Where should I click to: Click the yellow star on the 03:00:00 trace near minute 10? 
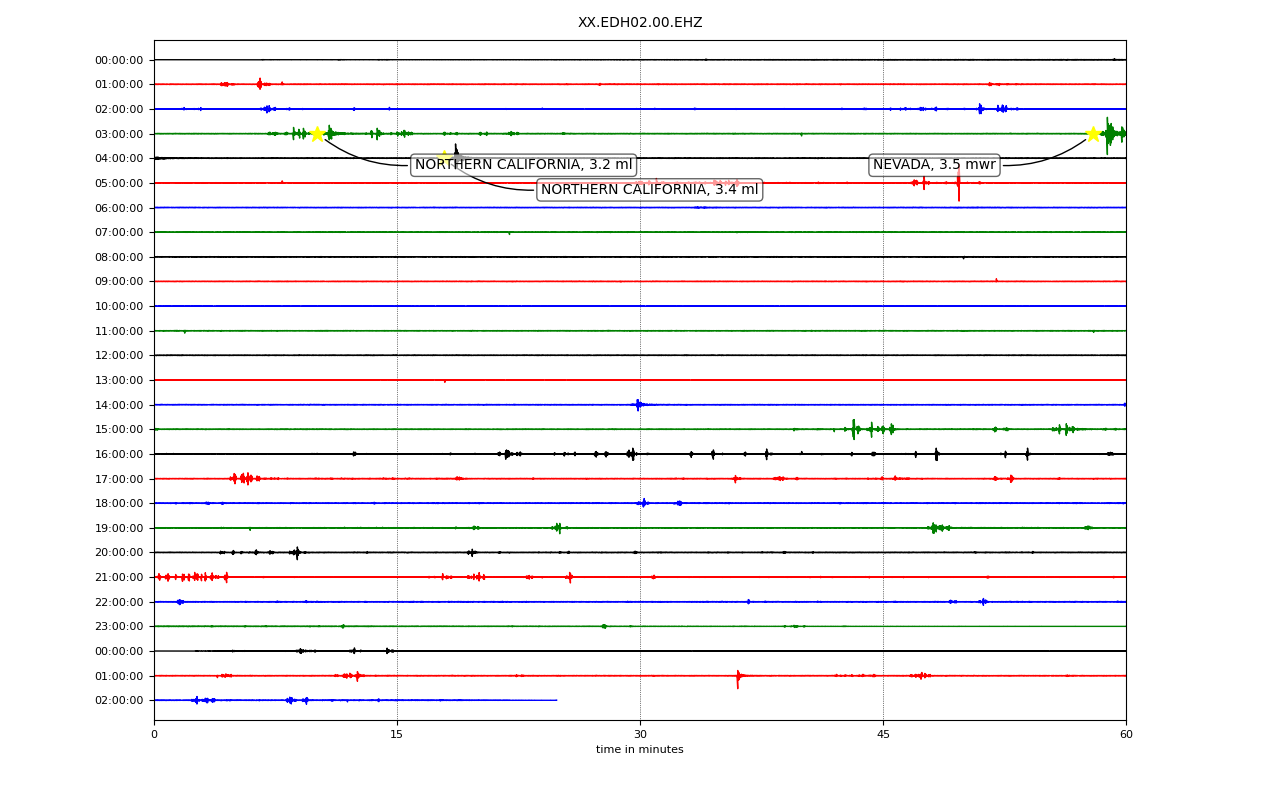[317, 133]
